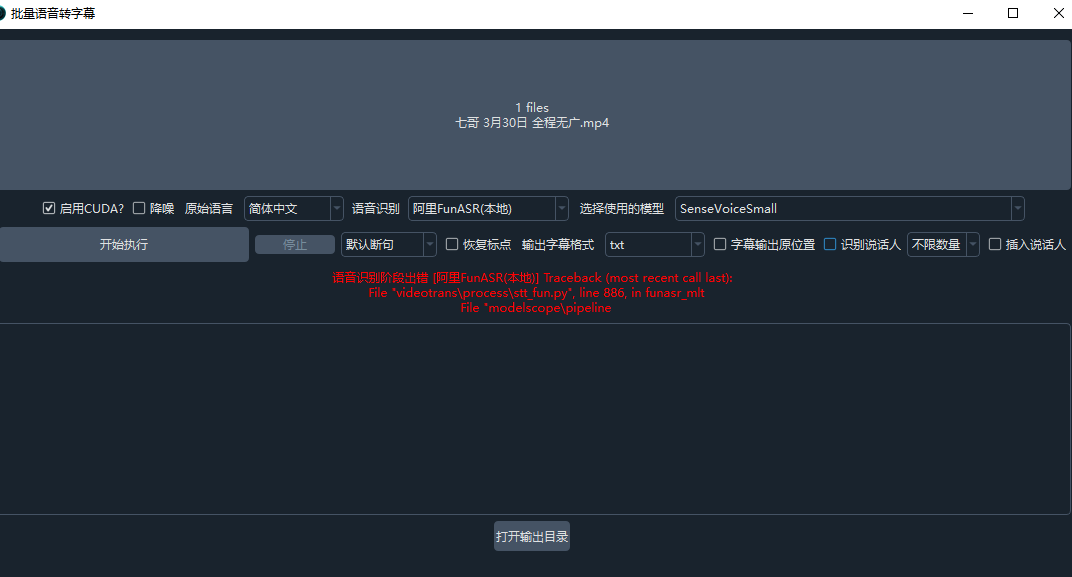Enable the 插入说话人 checkbox
This screenshot has height=577, width=1072.
point(995,244)
